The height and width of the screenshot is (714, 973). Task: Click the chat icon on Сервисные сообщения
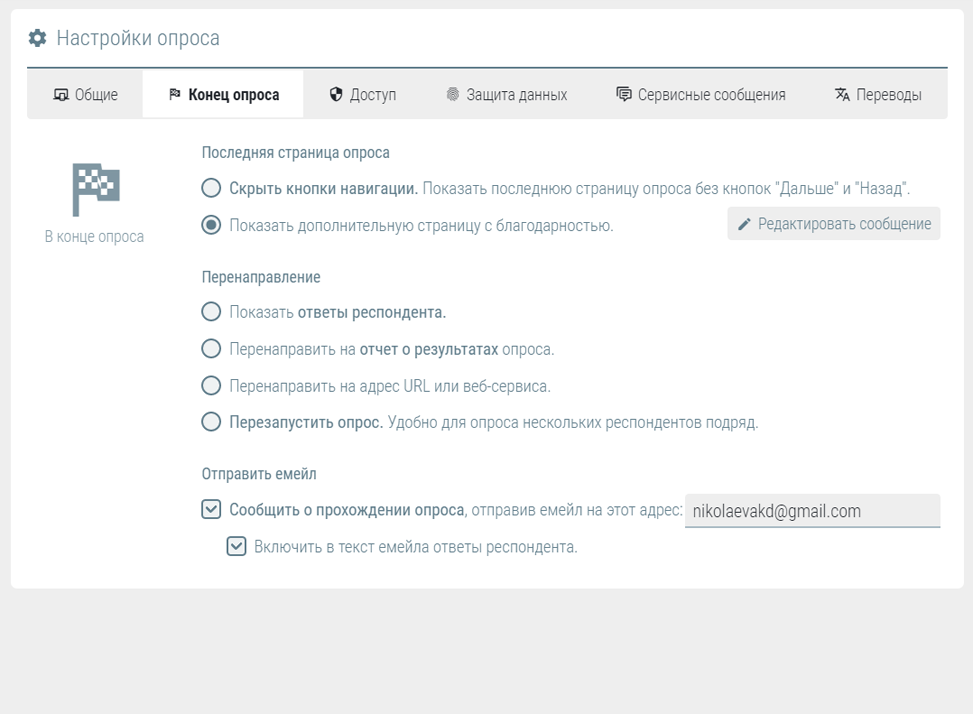click(x=624, y=95)
